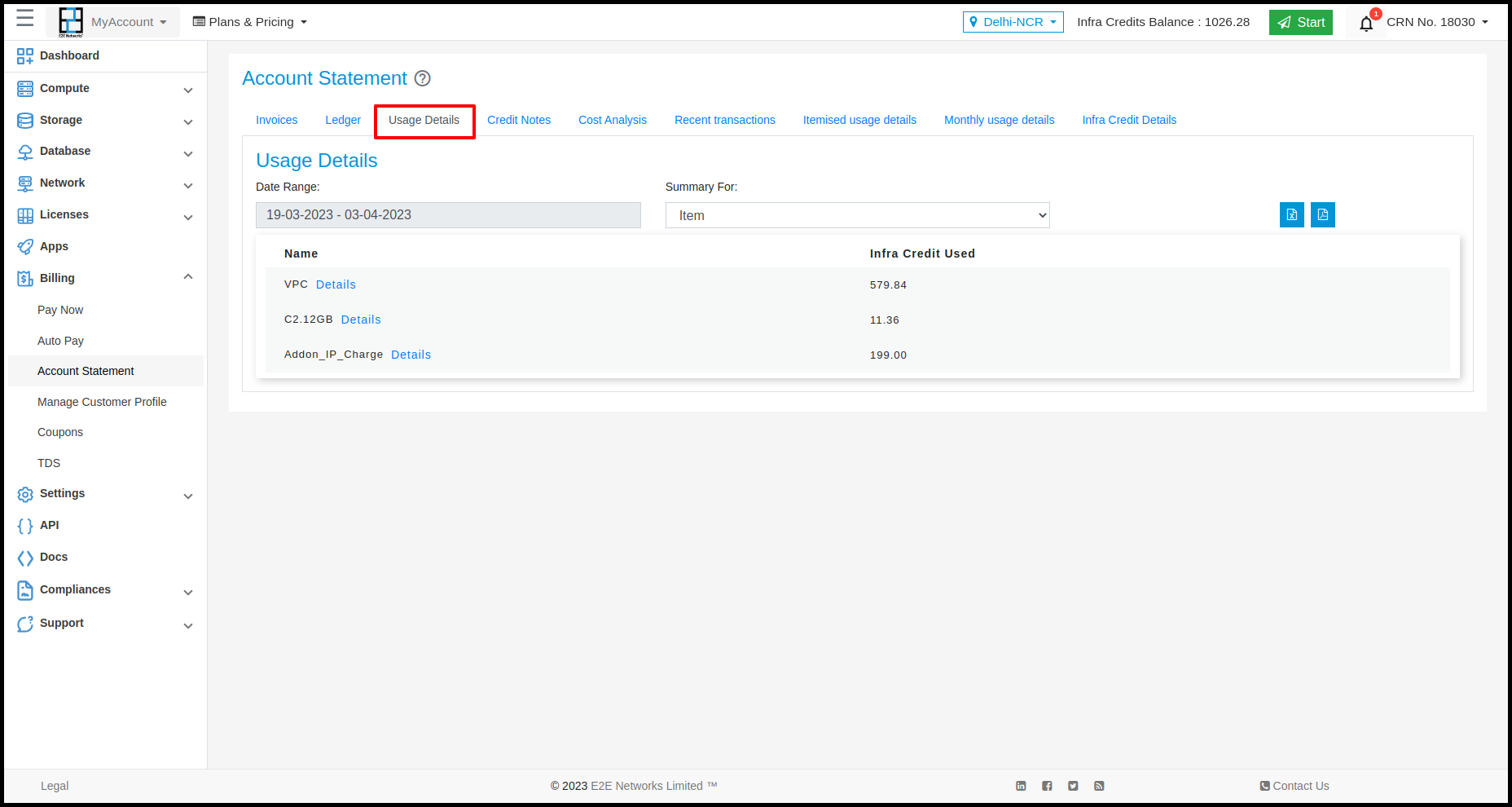Open LinkedIn footer icon
The width and height of the screenshot is (1512, 807).
pyautogui.click(x=1021, y=786)
